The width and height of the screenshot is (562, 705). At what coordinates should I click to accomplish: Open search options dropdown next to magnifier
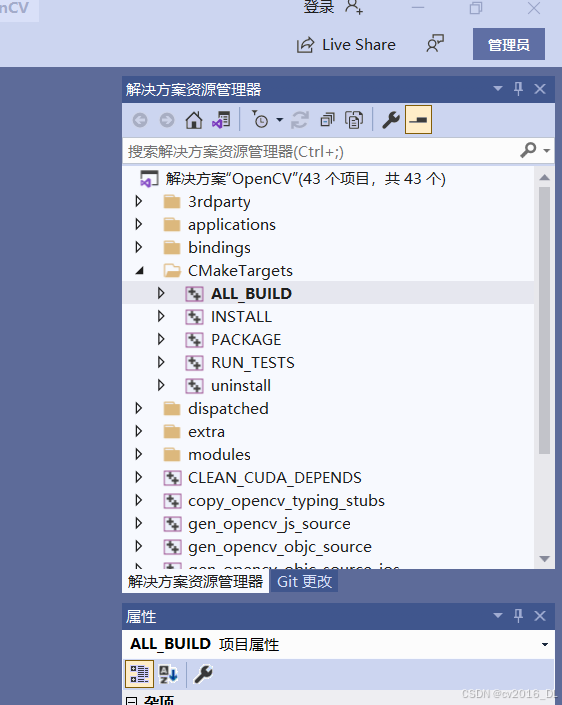547,151
